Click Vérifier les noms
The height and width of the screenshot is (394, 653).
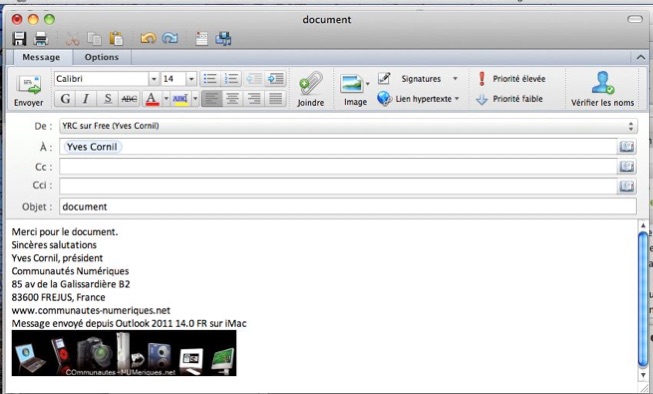click(x=602, y=90)
